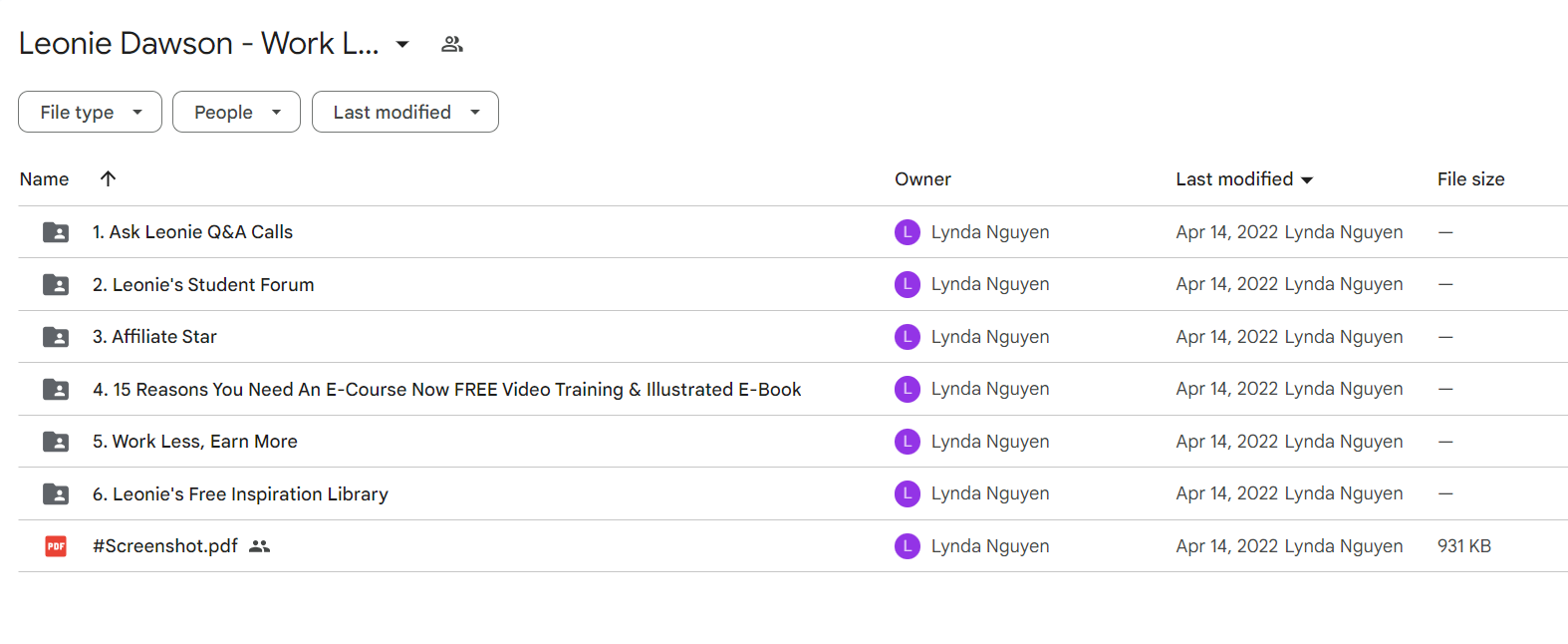The height and width of the screenshot is (644, 1568).
Task: Open 4. 15 Reasons You Need An E-Course folder
Action: coord(446,389)
